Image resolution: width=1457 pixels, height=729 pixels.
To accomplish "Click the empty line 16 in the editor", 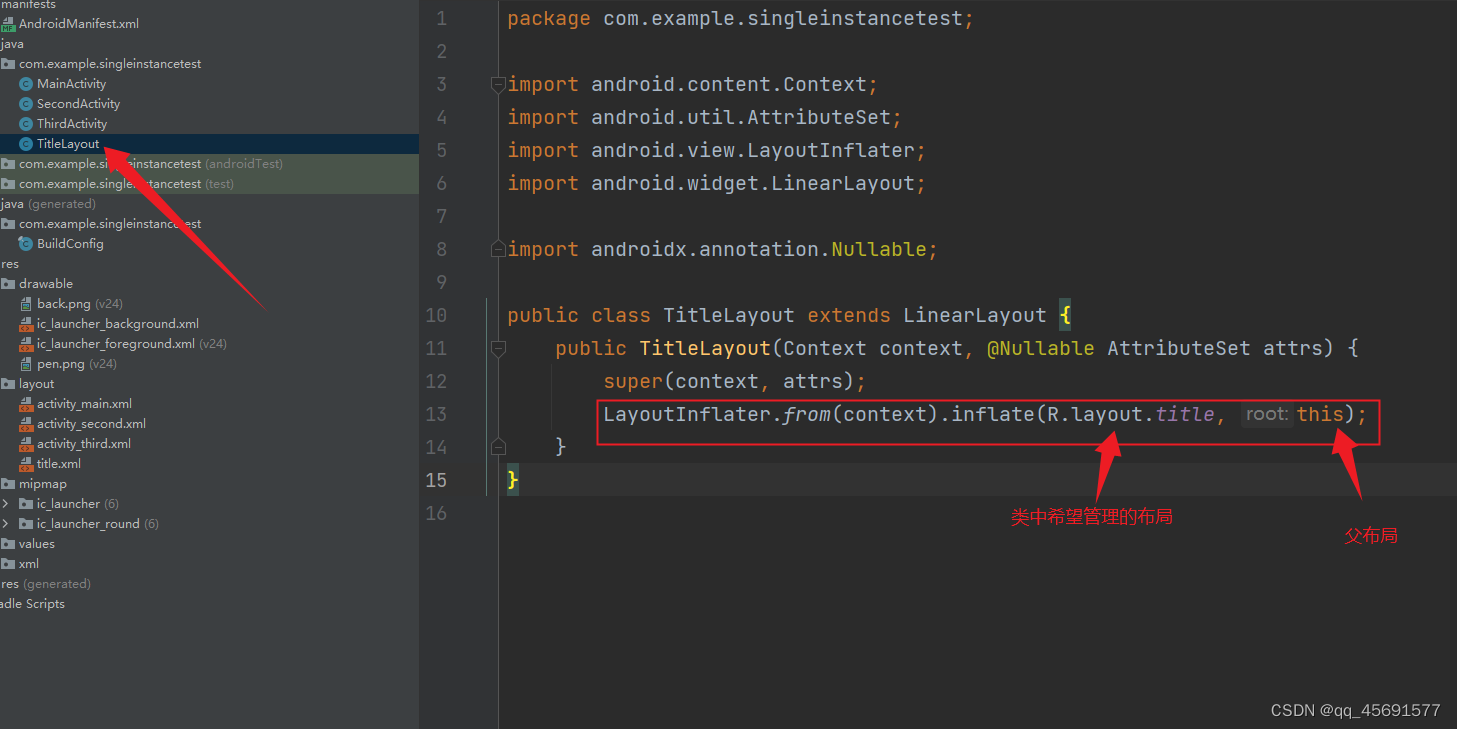I will click(977, 513).
